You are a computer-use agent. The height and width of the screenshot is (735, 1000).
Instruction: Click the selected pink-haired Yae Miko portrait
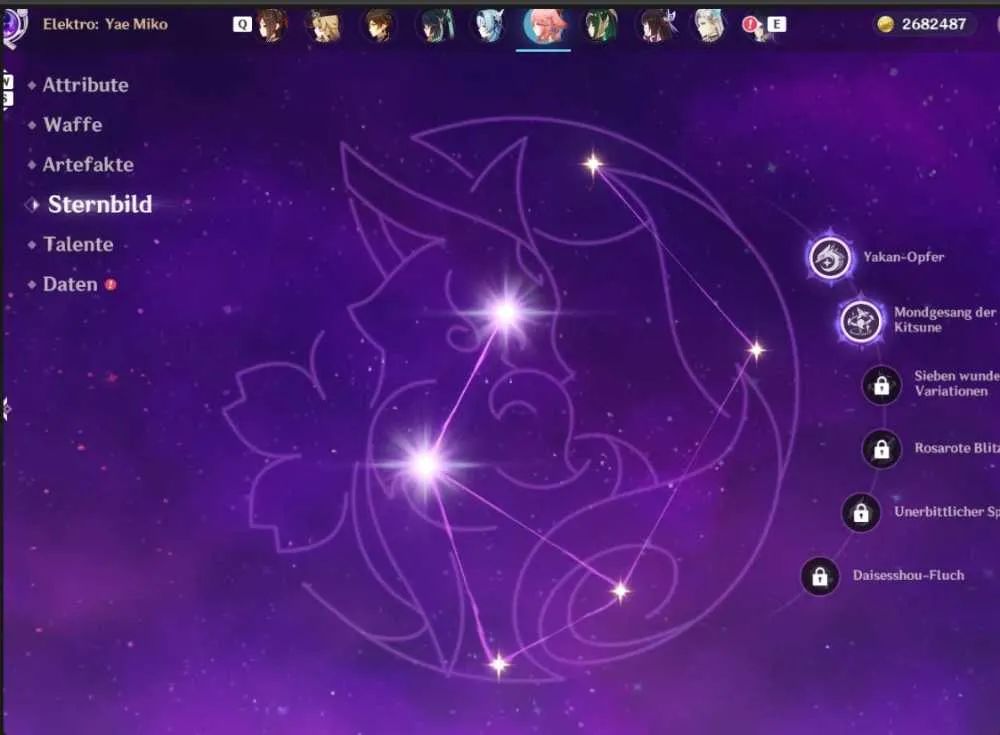[543, 26]
